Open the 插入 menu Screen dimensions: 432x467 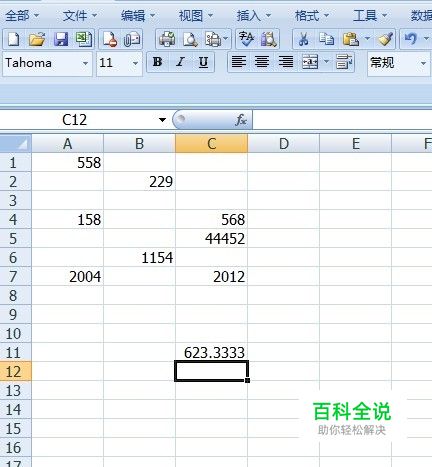254,16
